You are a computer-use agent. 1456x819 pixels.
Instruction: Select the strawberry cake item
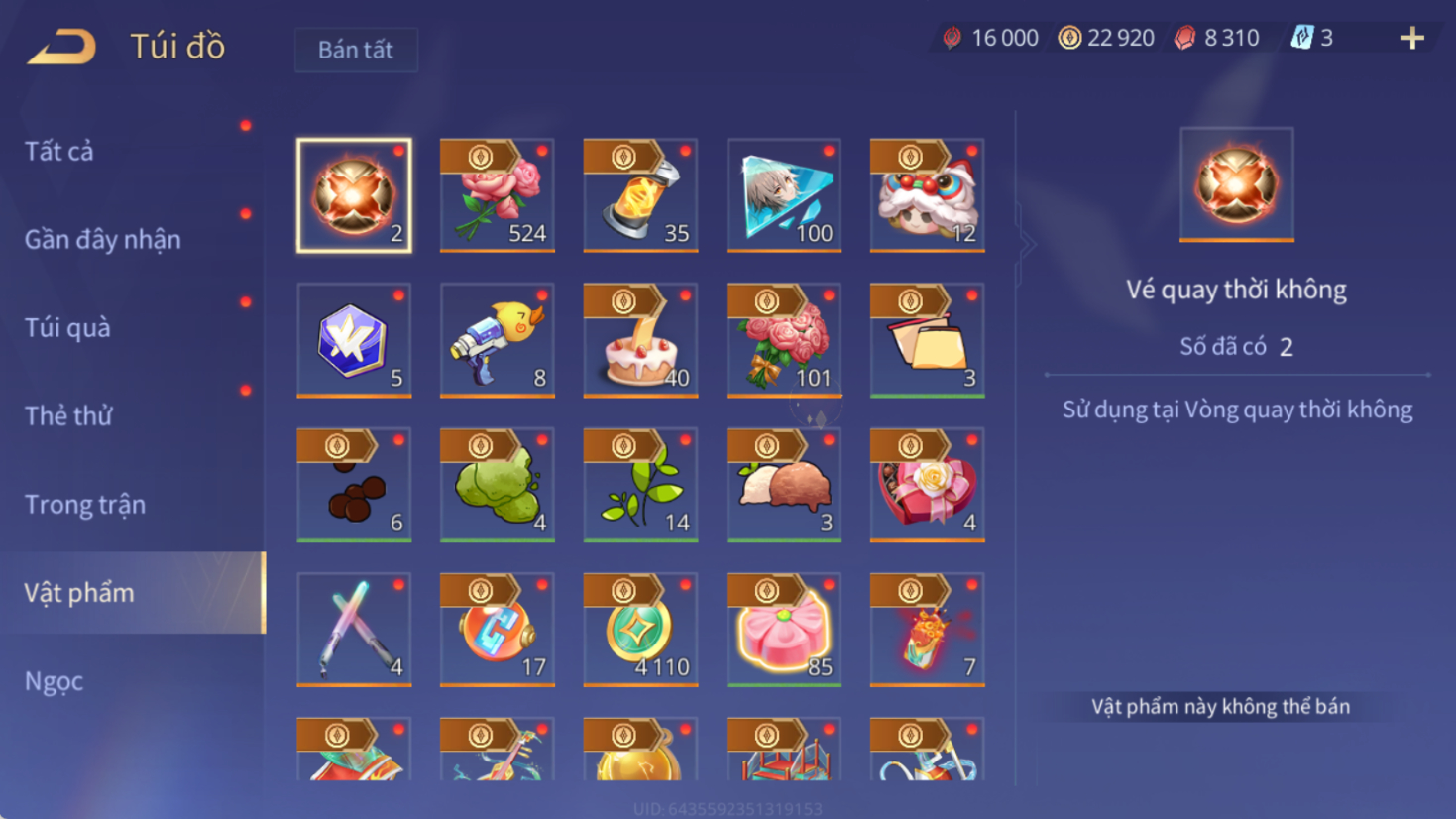click(640, 340)
